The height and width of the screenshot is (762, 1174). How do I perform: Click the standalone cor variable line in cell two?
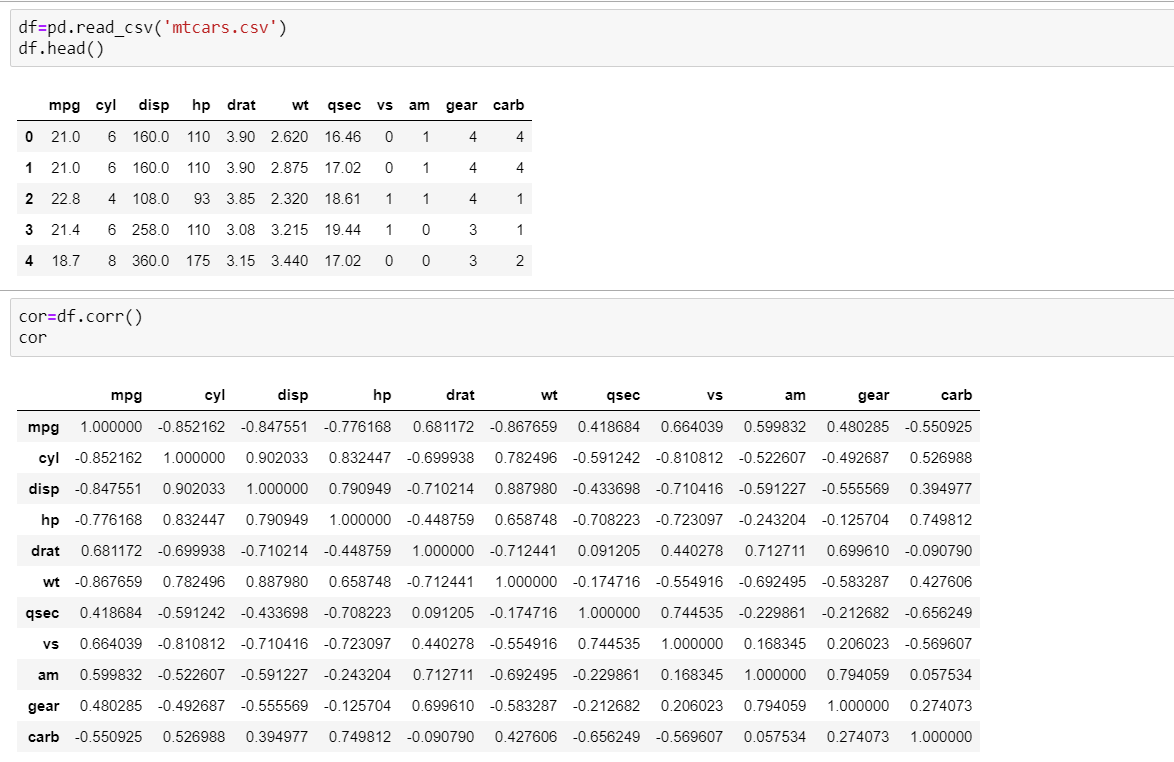point(27,337)
